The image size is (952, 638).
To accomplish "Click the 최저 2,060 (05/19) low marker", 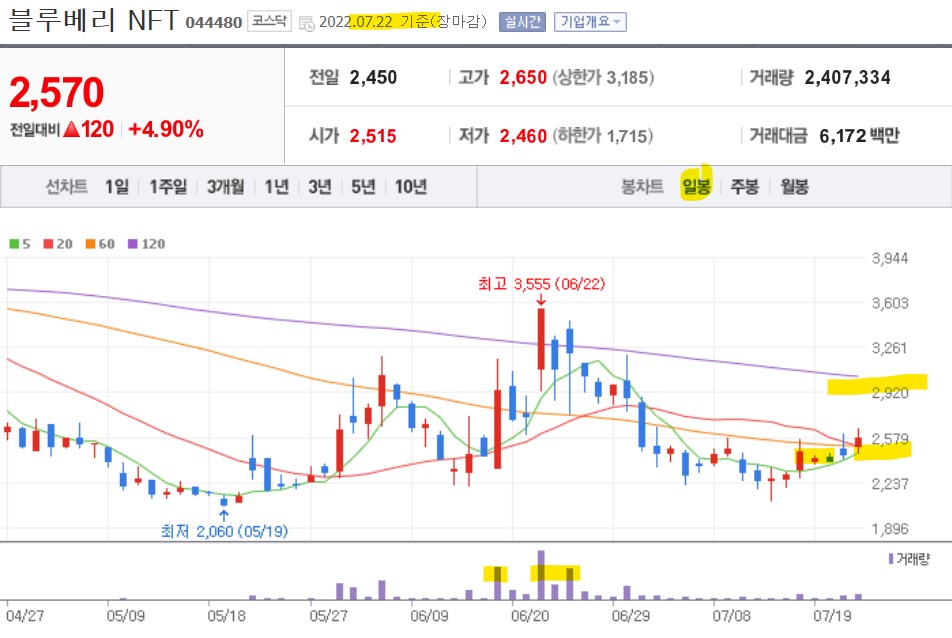I will click(224, 531).
